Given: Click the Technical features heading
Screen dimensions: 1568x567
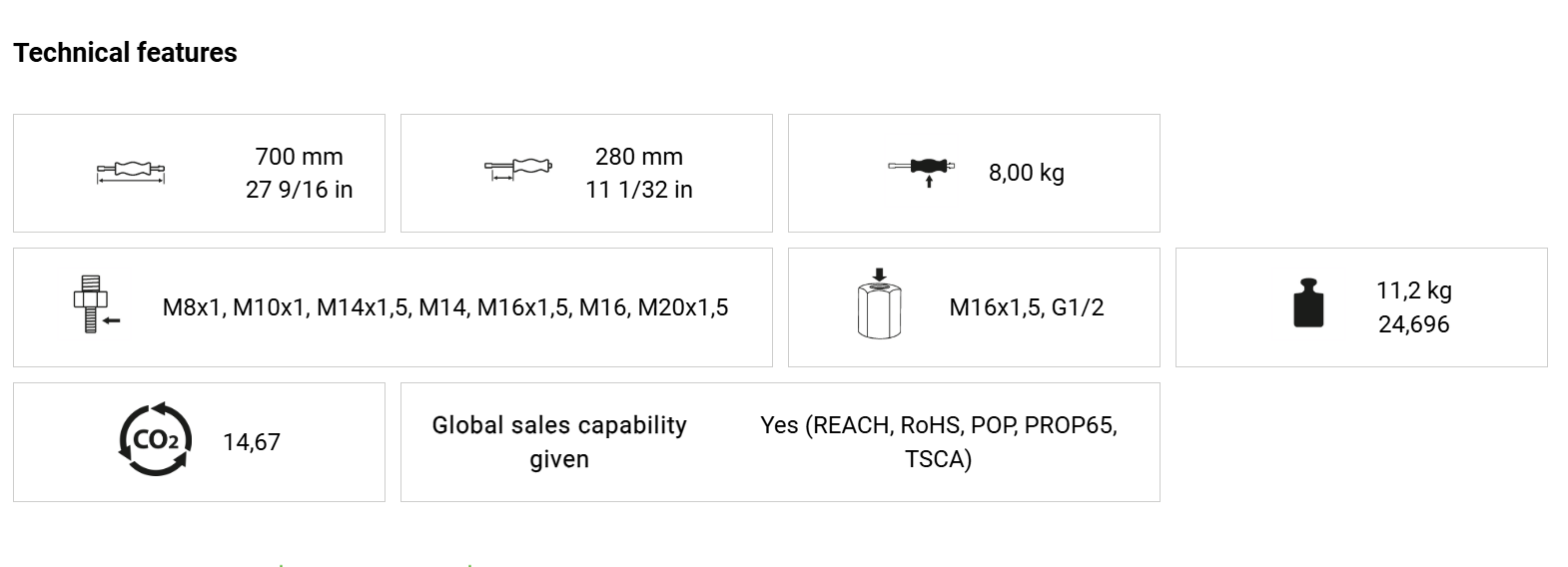Looking at the screenshot, I should click(126, 53).
